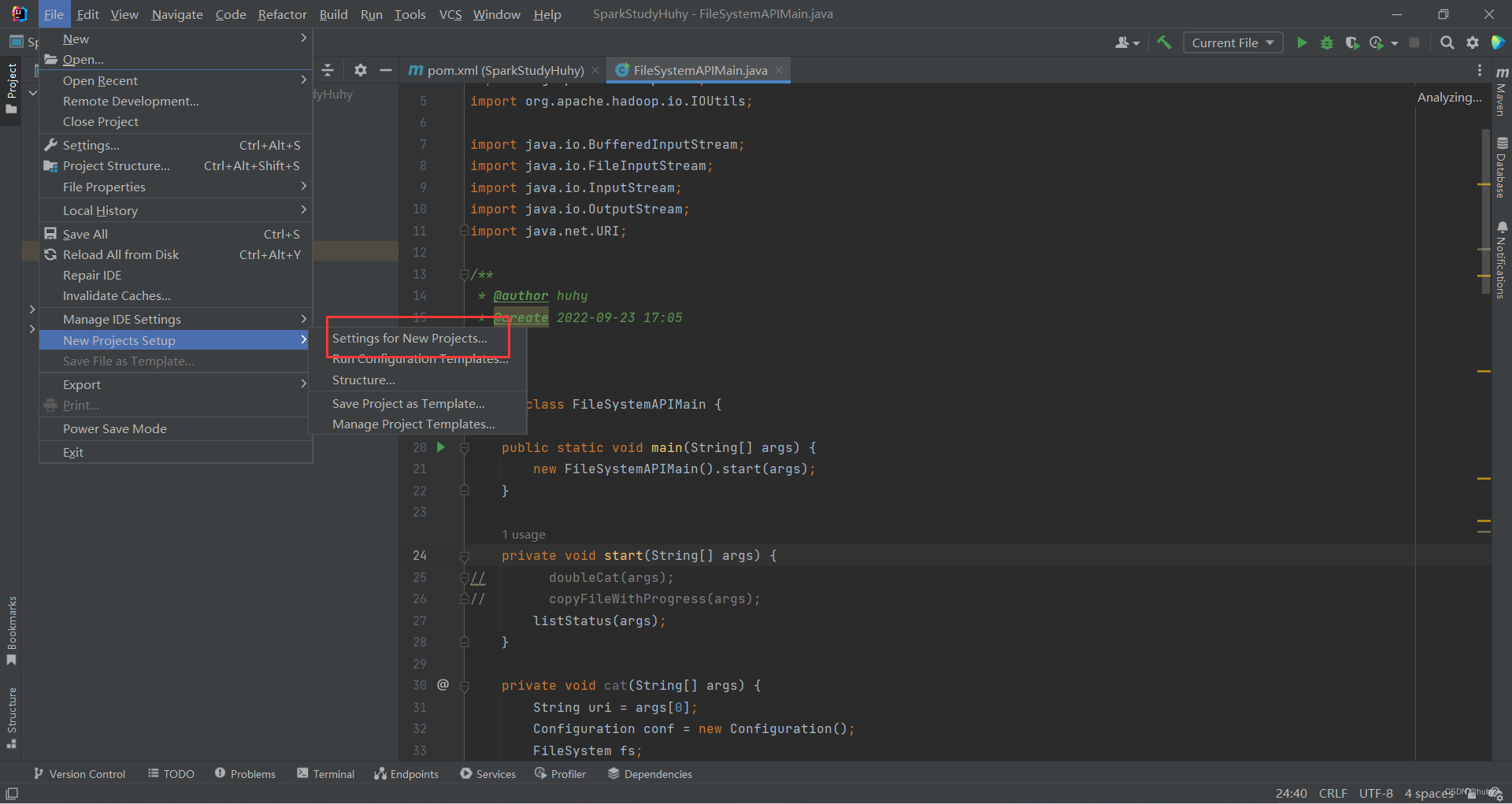Expand File Properties submenu

[176, 187]
